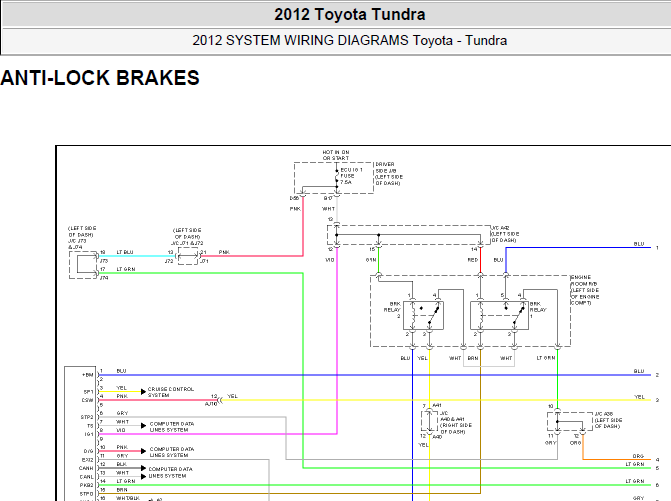Click the 'D56' connector pin label
The image size is (671, 501).
pos(294,199)
